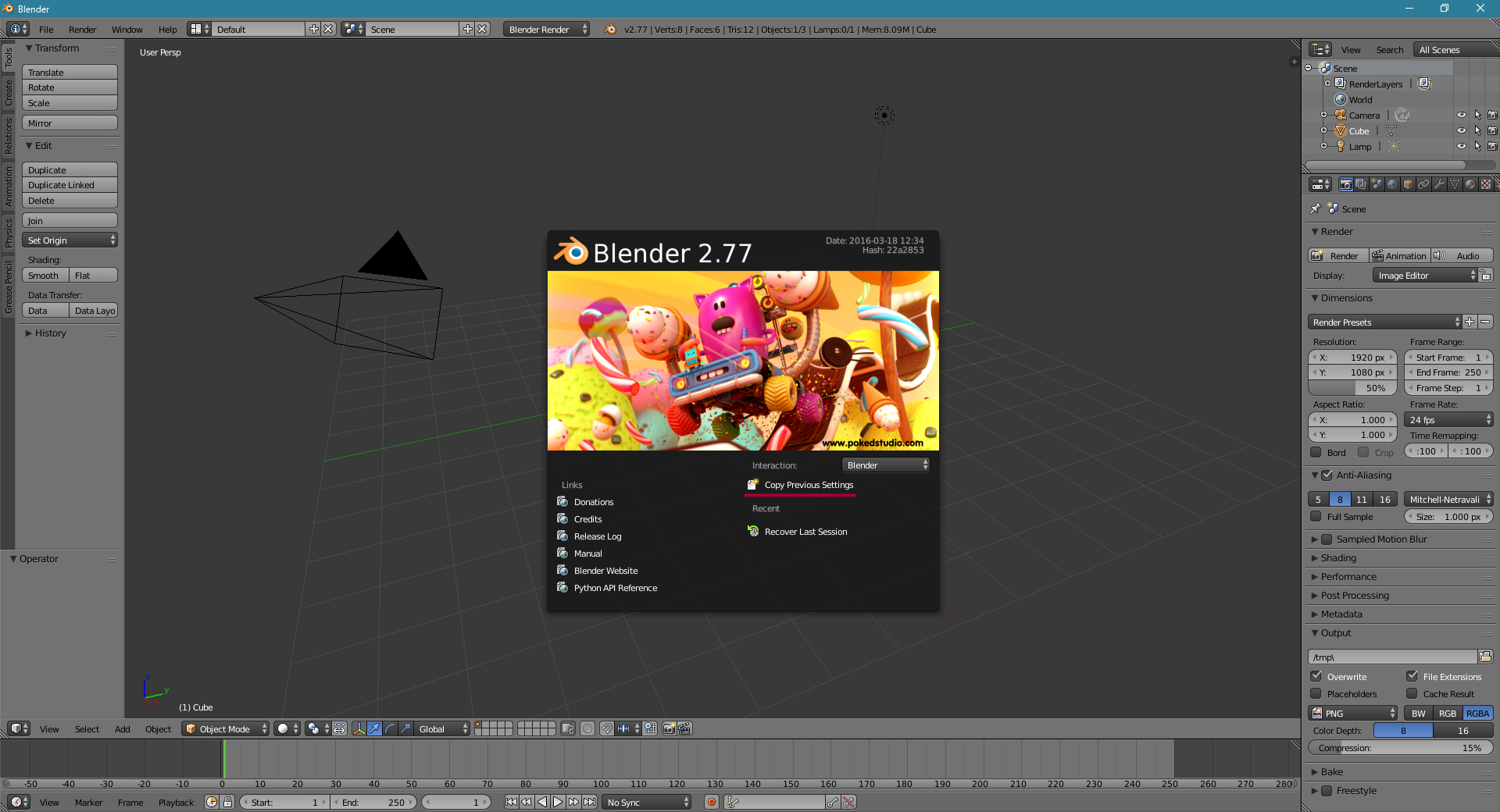The height and width of the screenshot is (812, 1500).
Task: Open the Constraints properties tab chain icon
Action: [1423, 184]
